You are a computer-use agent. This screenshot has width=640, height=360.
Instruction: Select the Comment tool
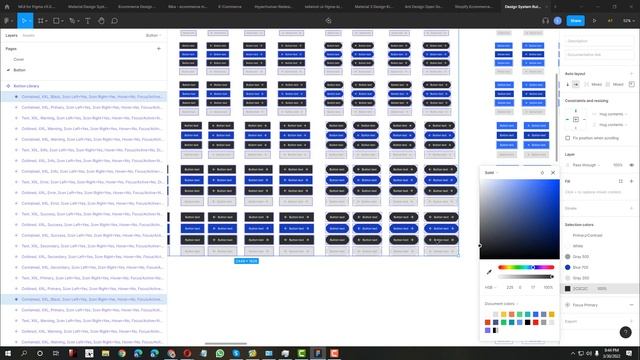coord(115,20)
